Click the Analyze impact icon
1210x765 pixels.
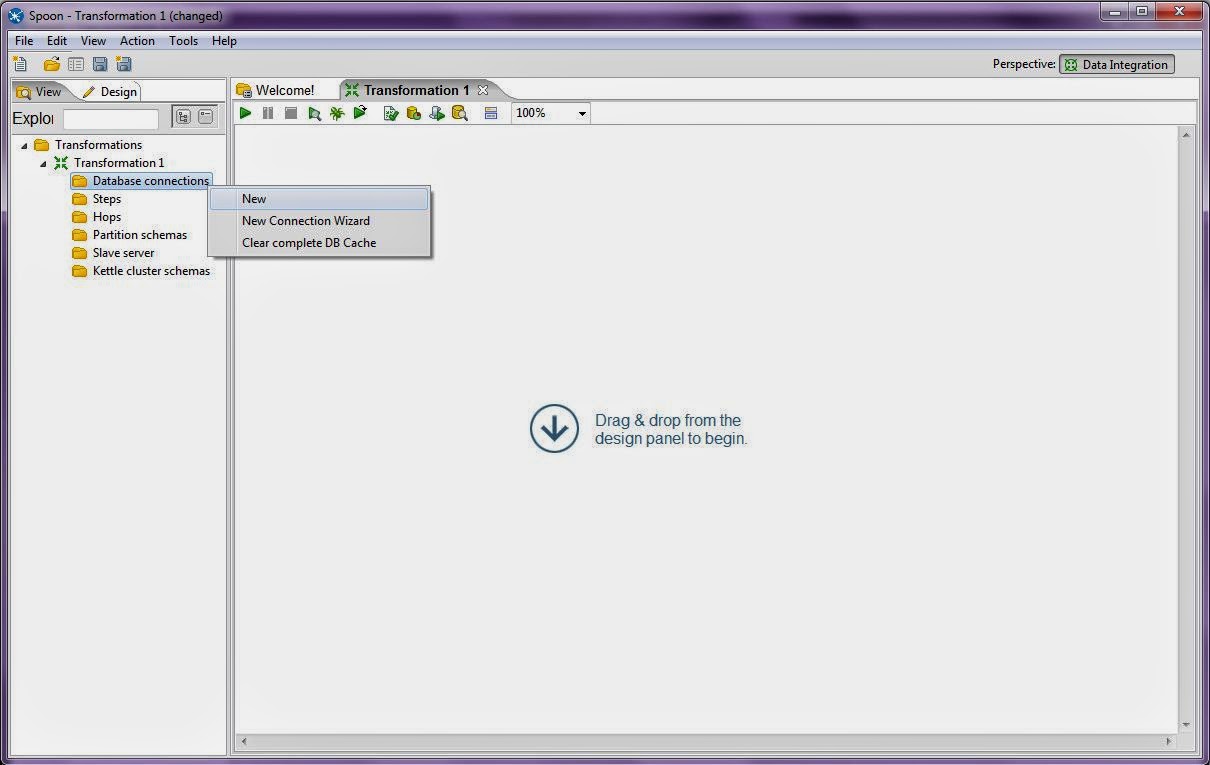pos(413,113)
